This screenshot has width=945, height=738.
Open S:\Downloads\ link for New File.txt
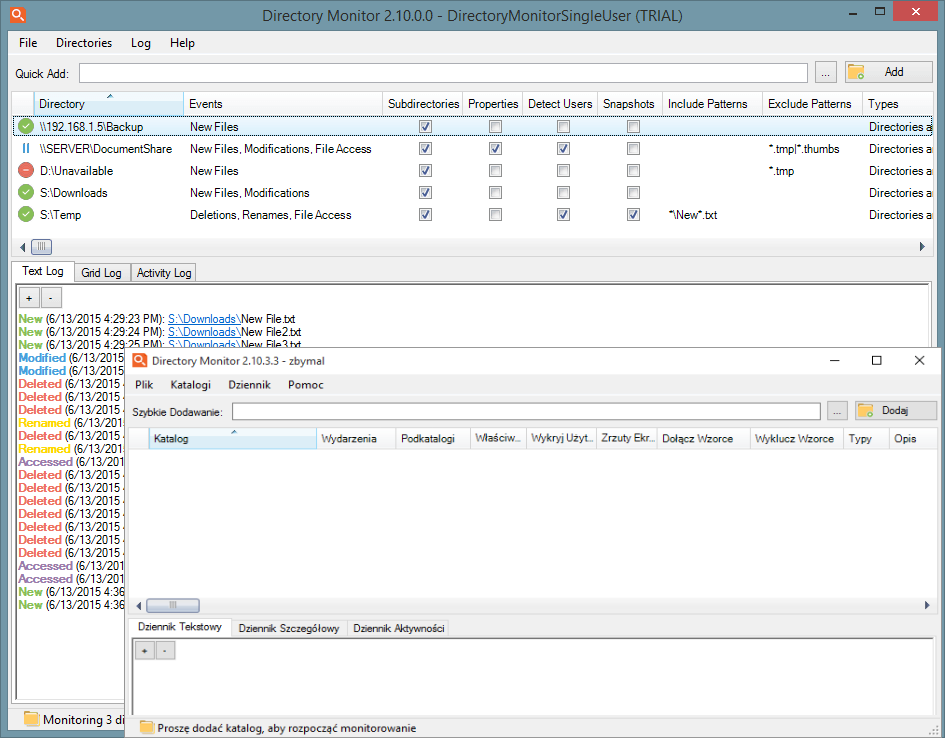(204, 319)
